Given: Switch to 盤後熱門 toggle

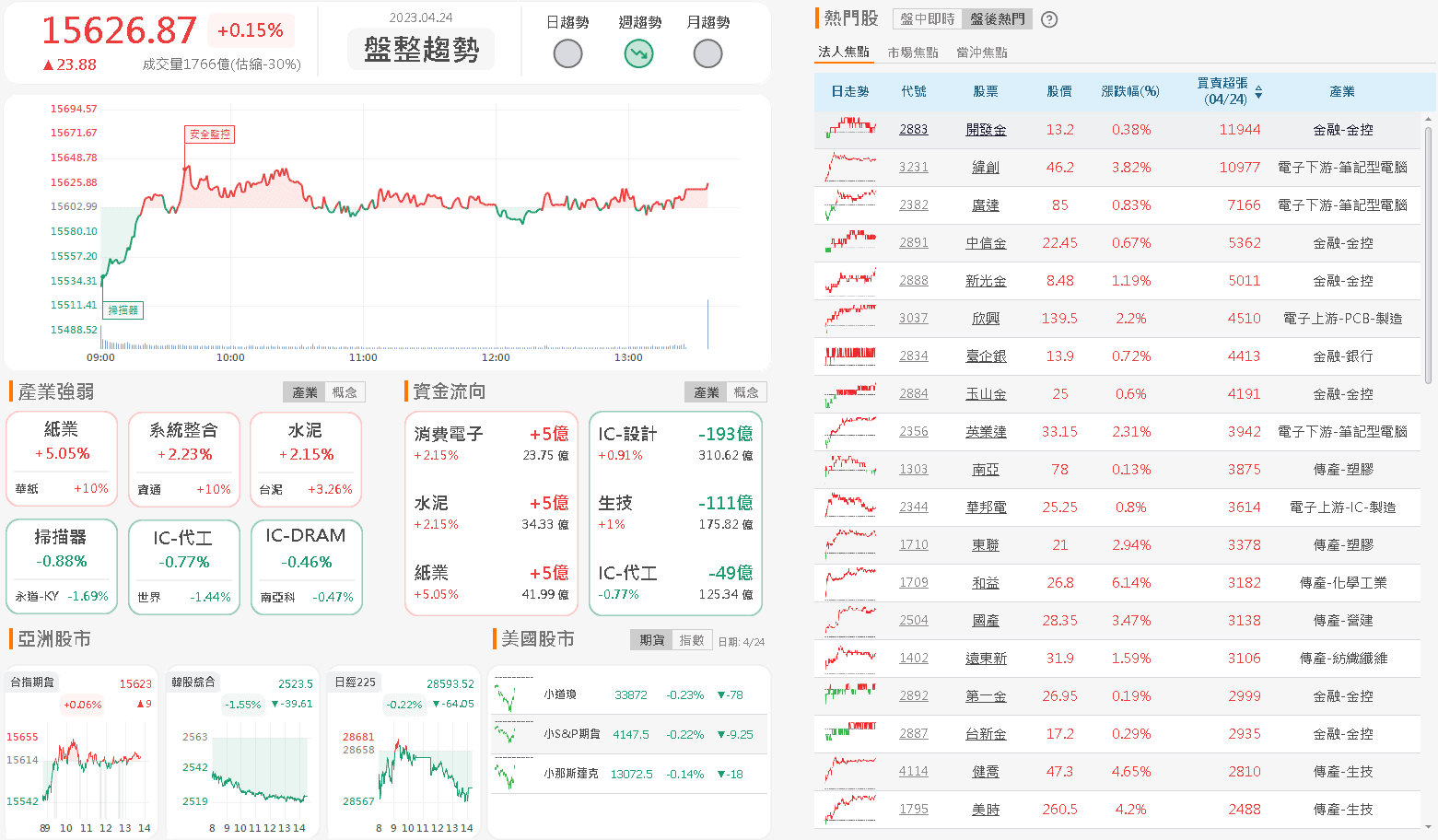Looking at the screenshot, I should point(997,19).
